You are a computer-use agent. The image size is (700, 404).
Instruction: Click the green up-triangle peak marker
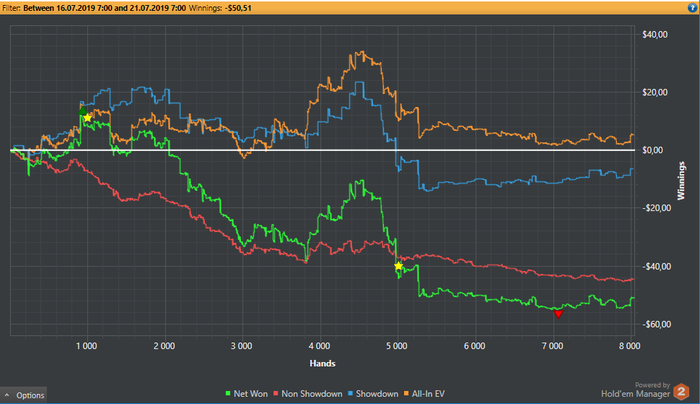coord(83,111)
